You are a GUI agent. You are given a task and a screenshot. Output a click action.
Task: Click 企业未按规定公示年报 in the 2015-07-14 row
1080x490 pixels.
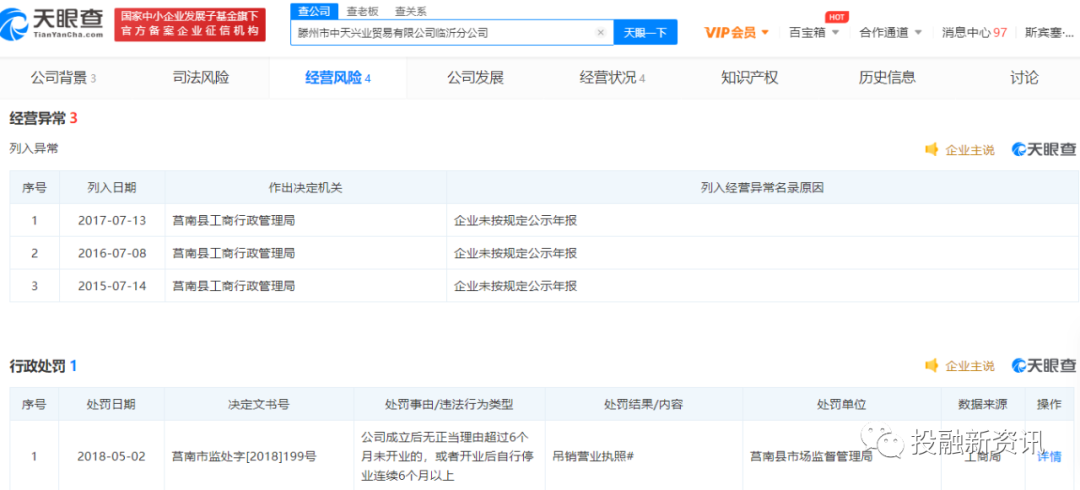pyautogui.click(x=515, y=285)
